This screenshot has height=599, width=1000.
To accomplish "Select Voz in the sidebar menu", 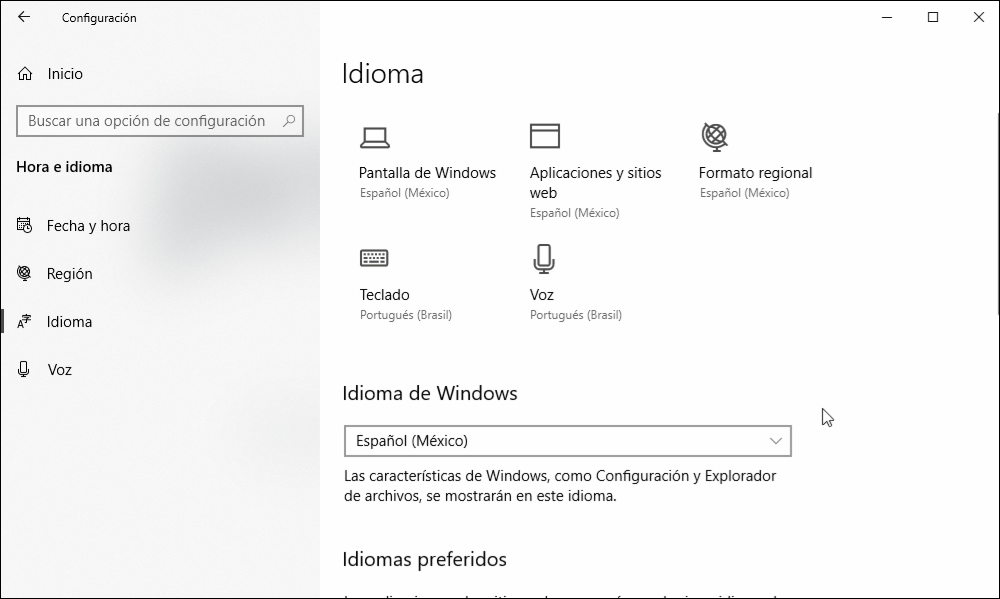I will (x=59, y=370).
